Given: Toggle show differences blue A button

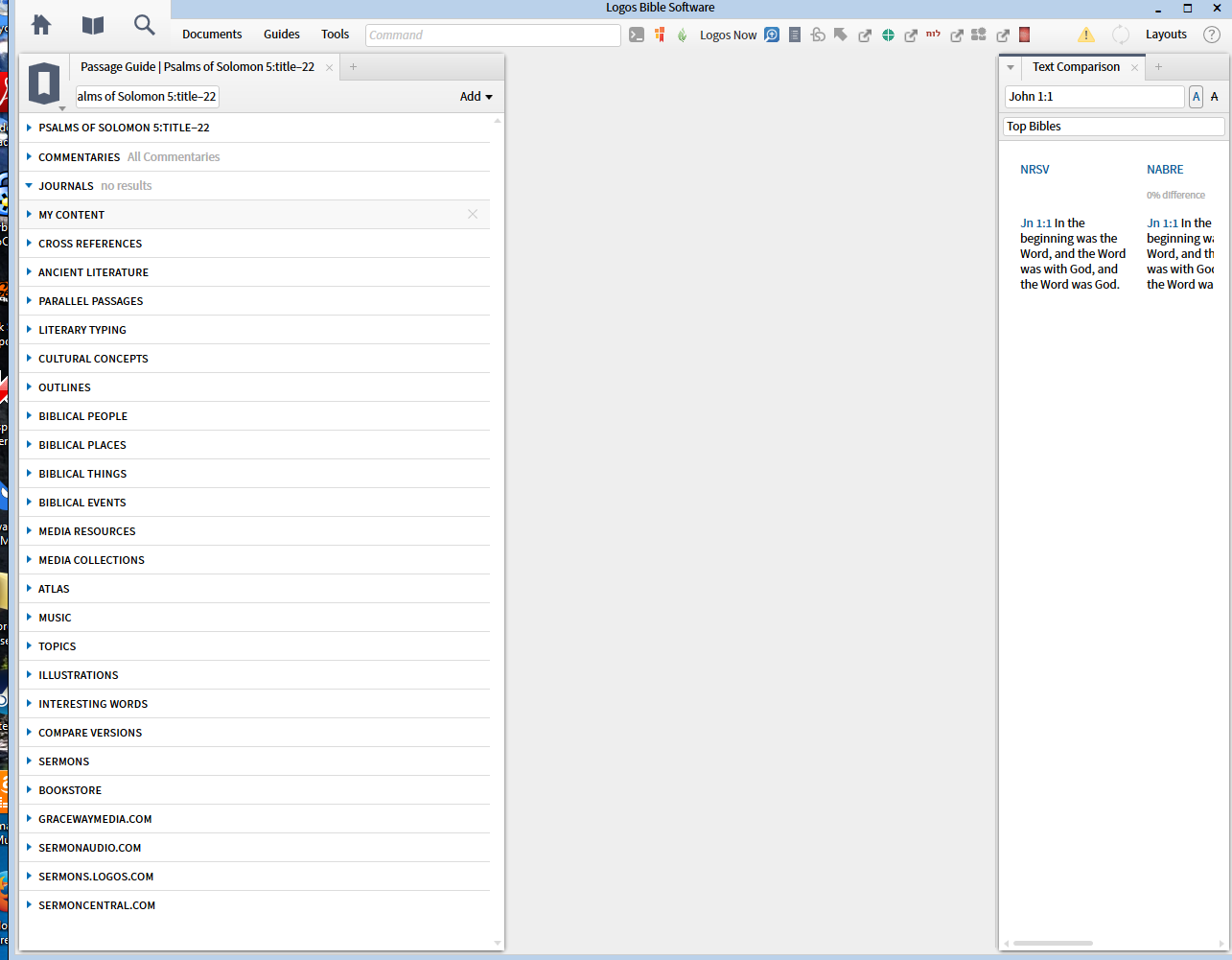Looking at the screenshot, I should pyautogui.click(x=1196, y=97).
